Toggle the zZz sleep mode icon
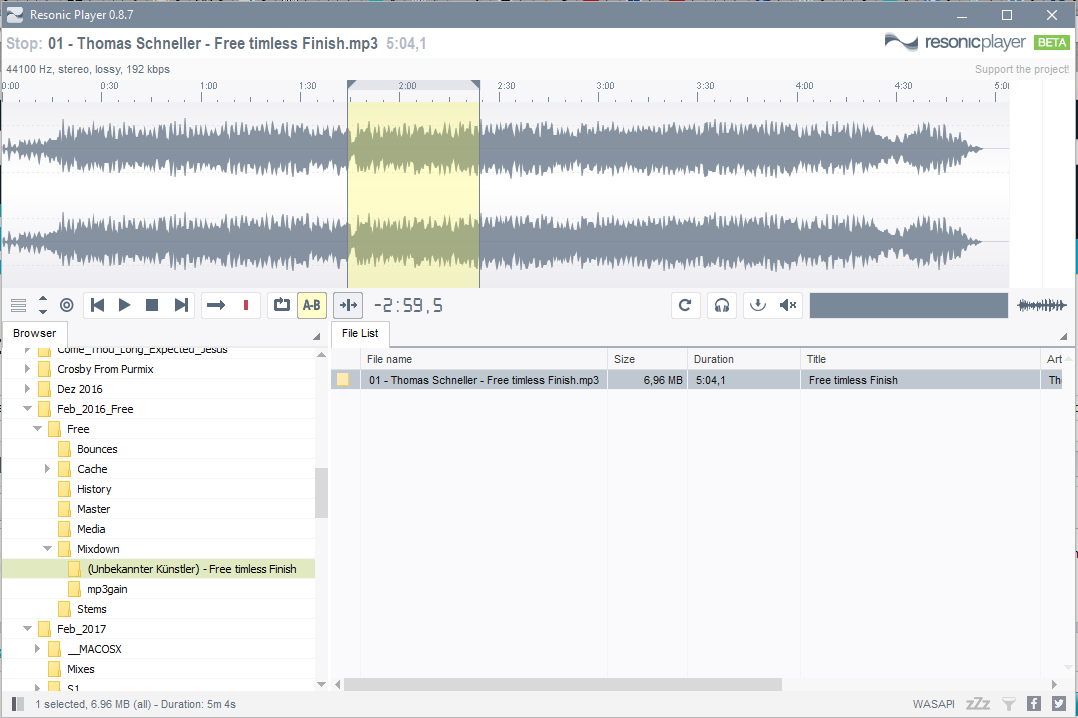 [x=978, y=704]
